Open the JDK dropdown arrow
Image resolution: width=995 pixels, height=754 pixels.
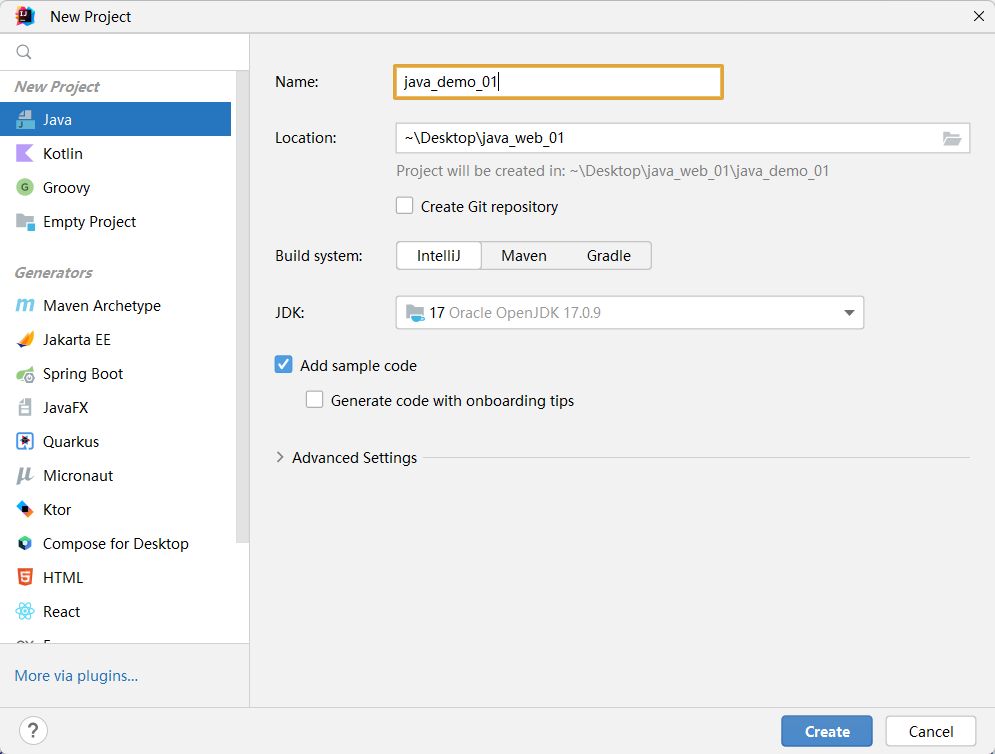[849, 312]
